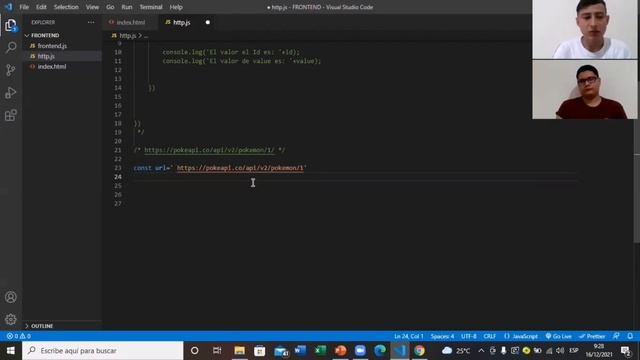Image resolution: width=640 pixels, height=360 pixels.
Task: Open the Selection menu
Action: [x=66, y=7]
